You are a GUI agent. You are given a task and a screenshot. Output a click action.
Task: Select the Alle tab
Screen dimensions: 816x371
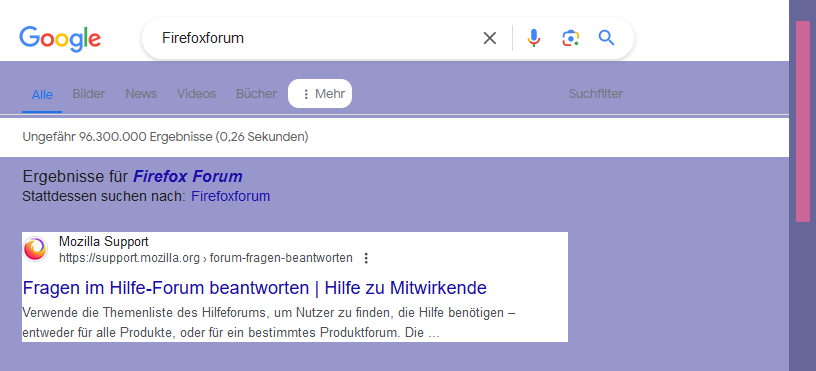pyautogui.click(x=42, y=95)
